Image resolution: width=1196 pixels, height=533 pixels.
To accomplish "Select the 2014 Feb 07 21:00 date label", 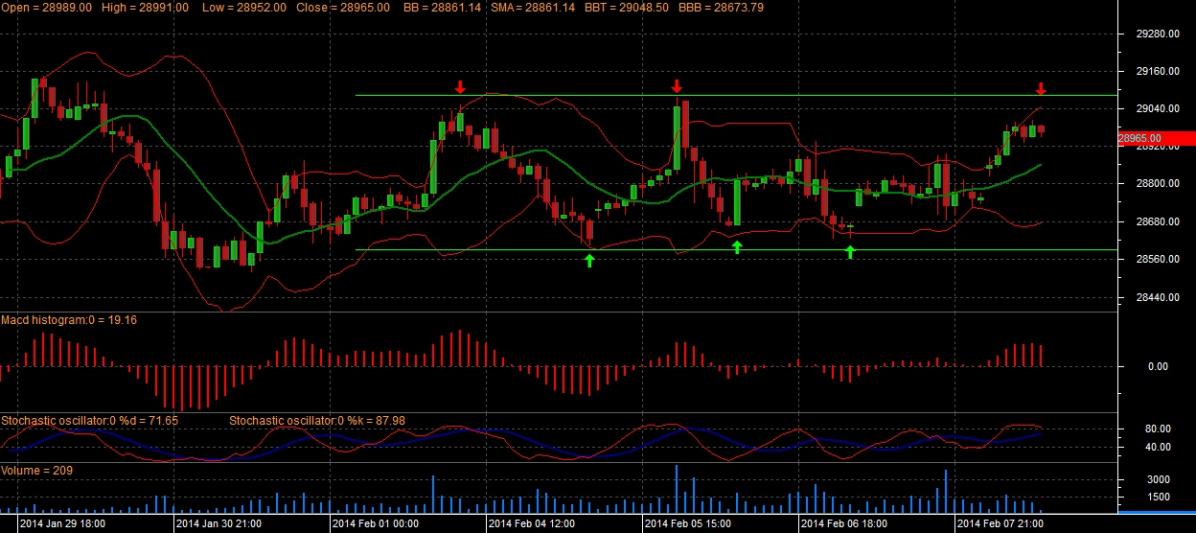I will (x=1001, y=525).
